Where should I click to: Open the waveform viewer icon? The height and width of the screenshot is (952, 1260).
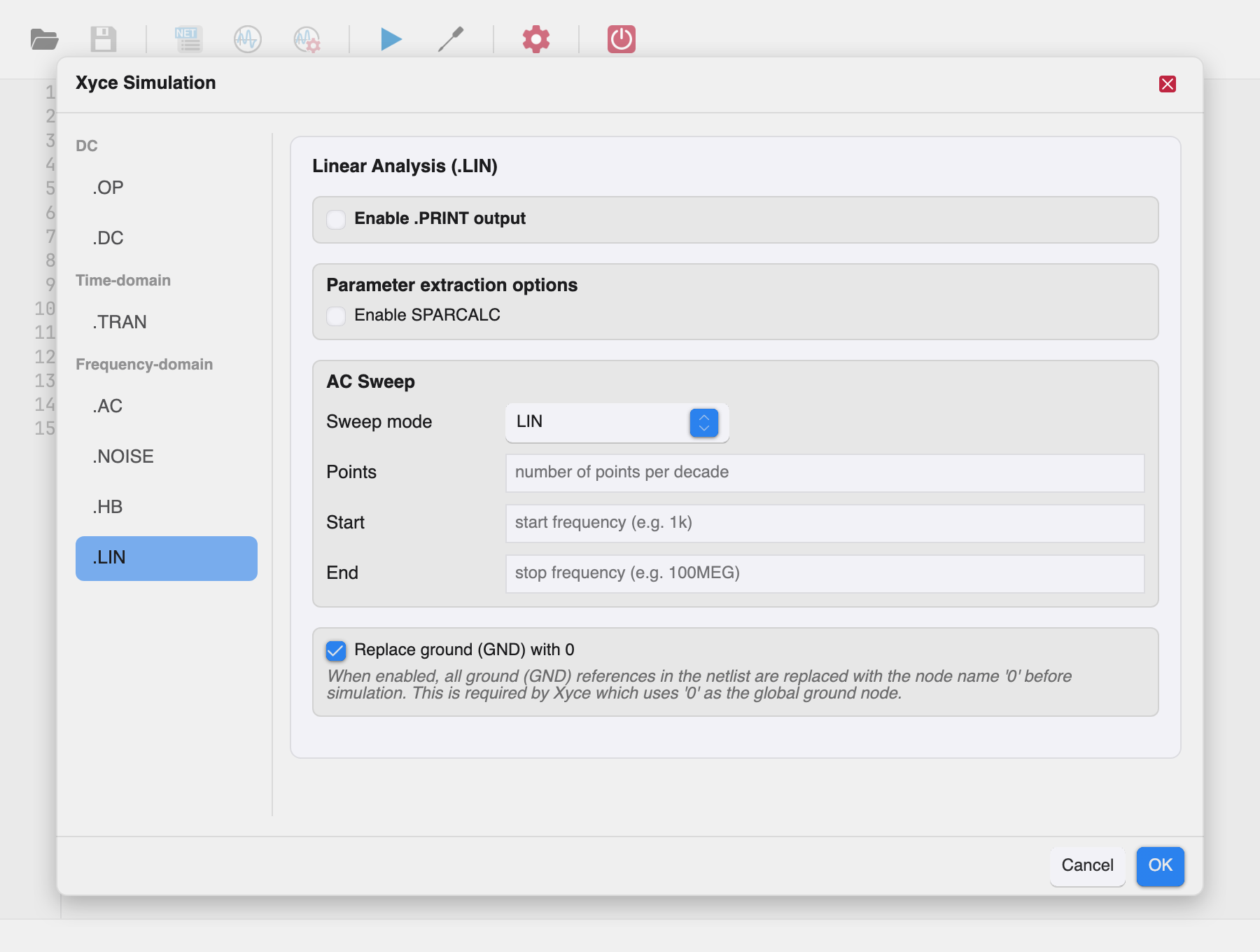point(248,39)
